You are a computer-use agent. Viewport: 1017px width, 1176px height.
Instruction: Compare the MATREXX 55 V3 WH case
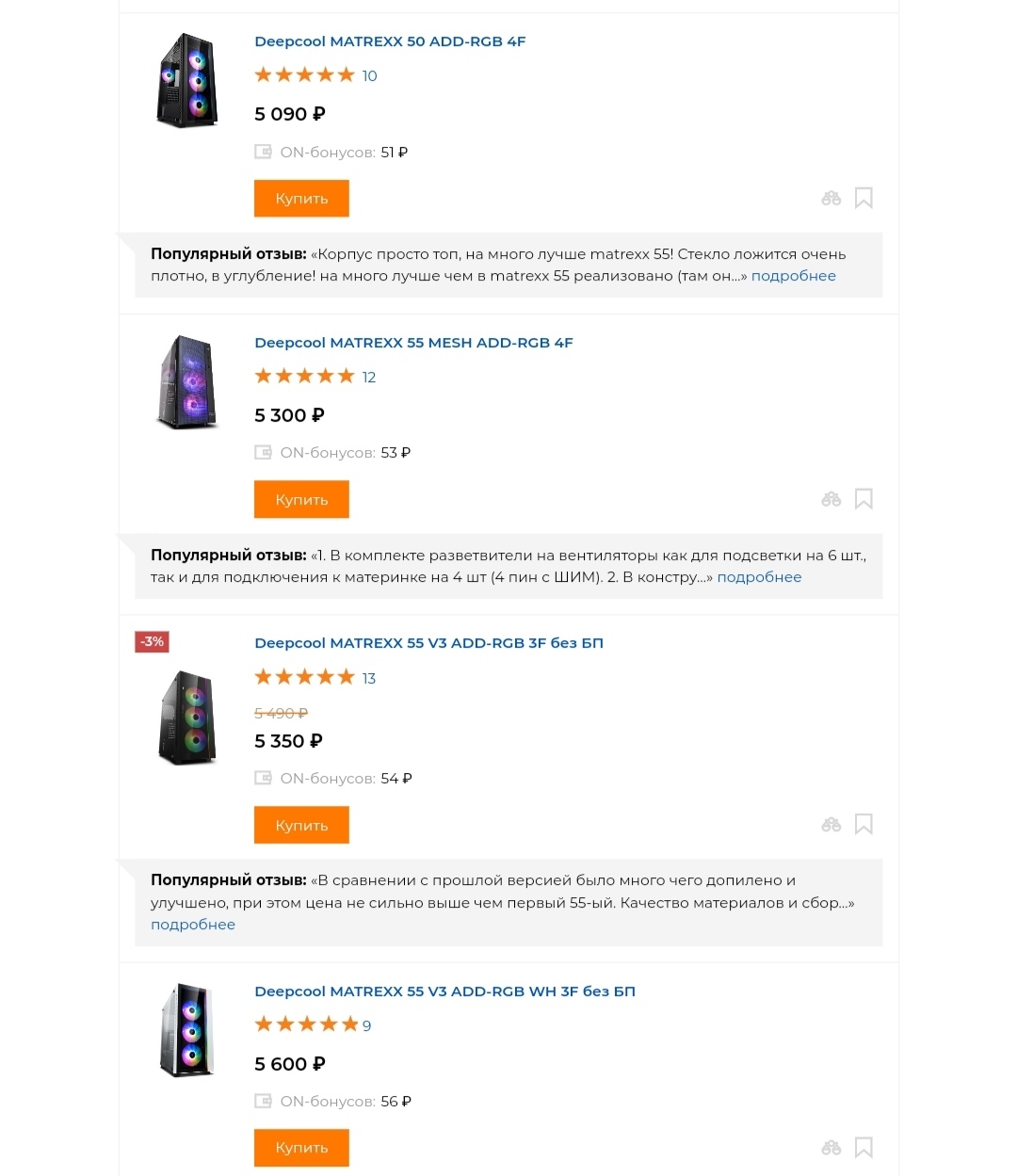pyautogui.click(x=831, y=1148)
